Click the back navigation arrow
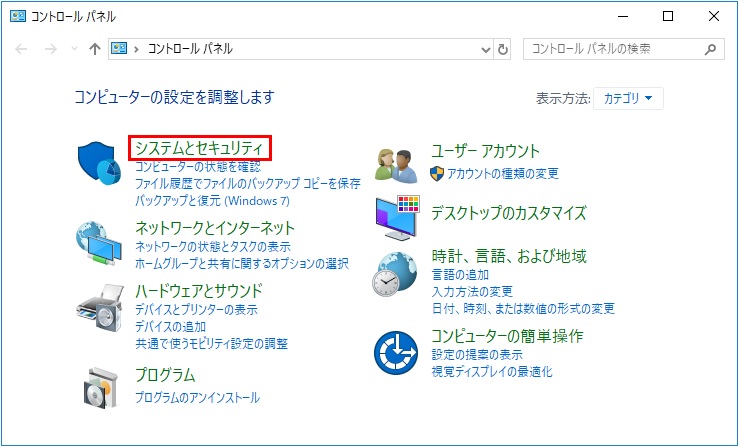This screenshot has height=447, width=739. click(x=21, y=49)
